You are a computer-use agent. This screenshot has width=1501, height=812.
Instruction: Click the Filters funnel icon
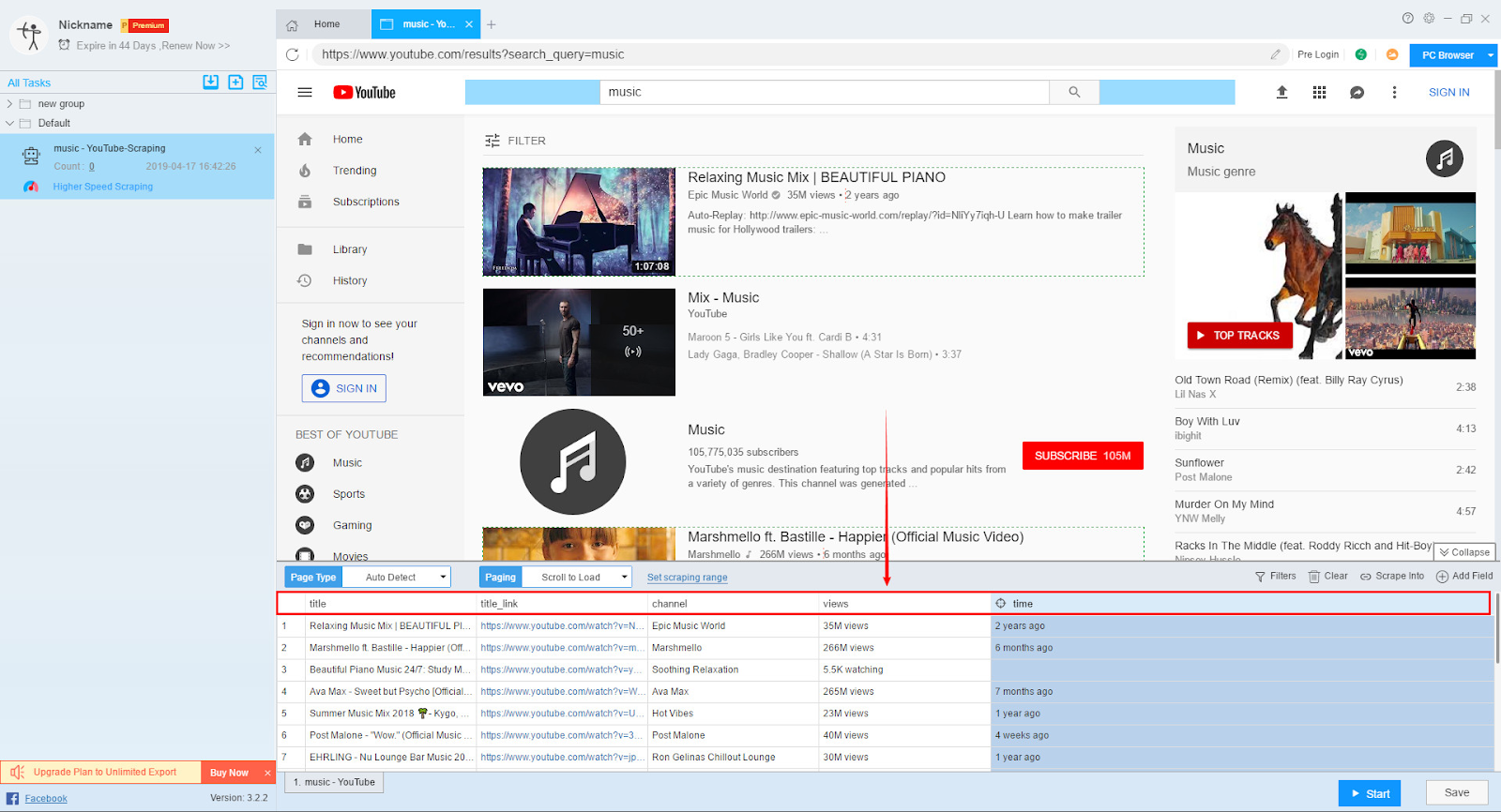[1260, 577]
